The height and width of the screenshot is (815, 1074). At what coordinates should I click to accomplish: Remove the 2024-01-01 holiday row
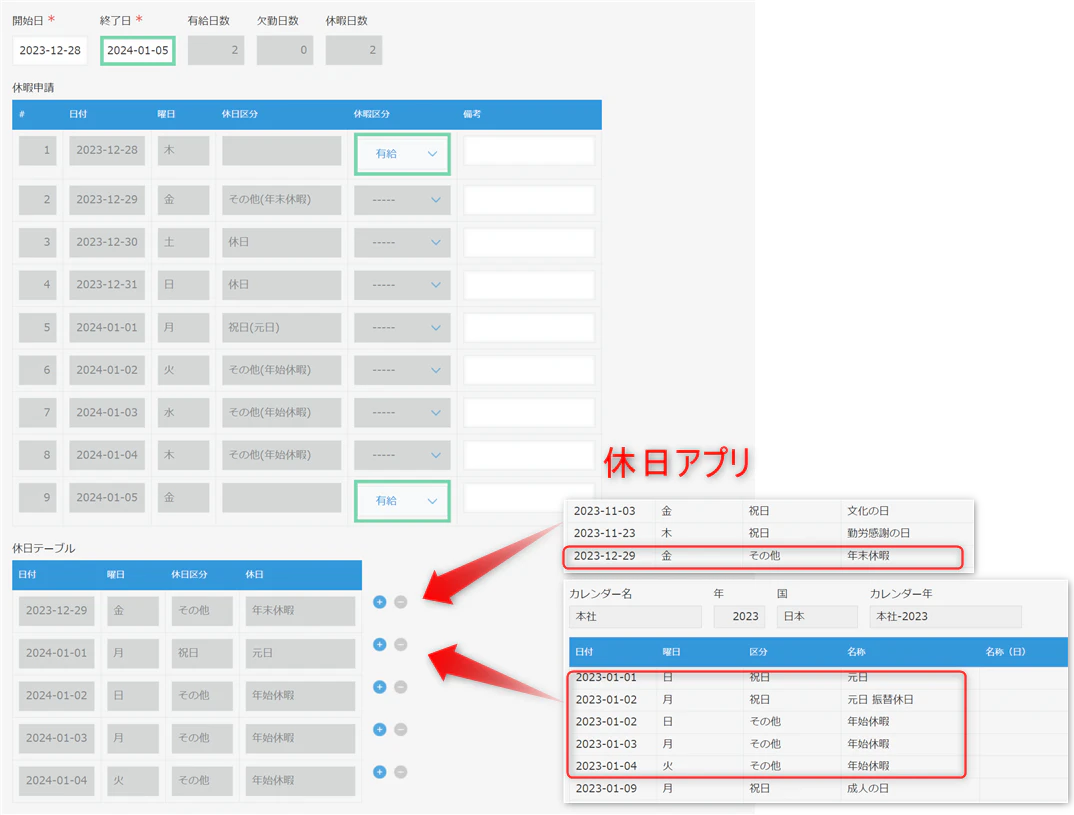pos(401,644)
